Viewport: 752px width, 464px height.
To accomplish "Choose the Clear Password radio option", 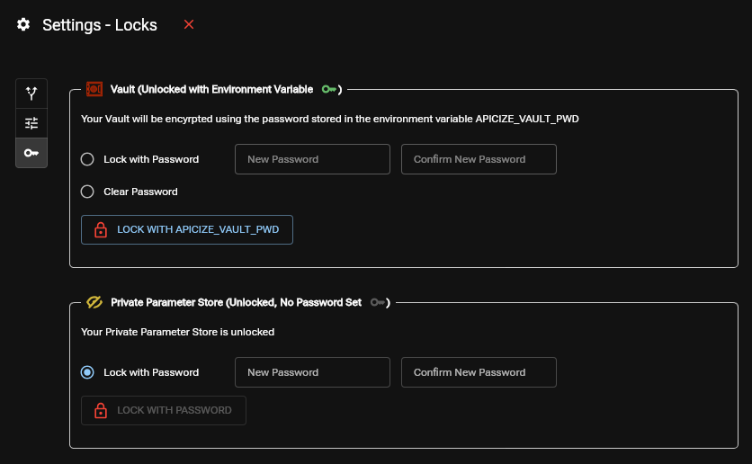I will (87, 191).
